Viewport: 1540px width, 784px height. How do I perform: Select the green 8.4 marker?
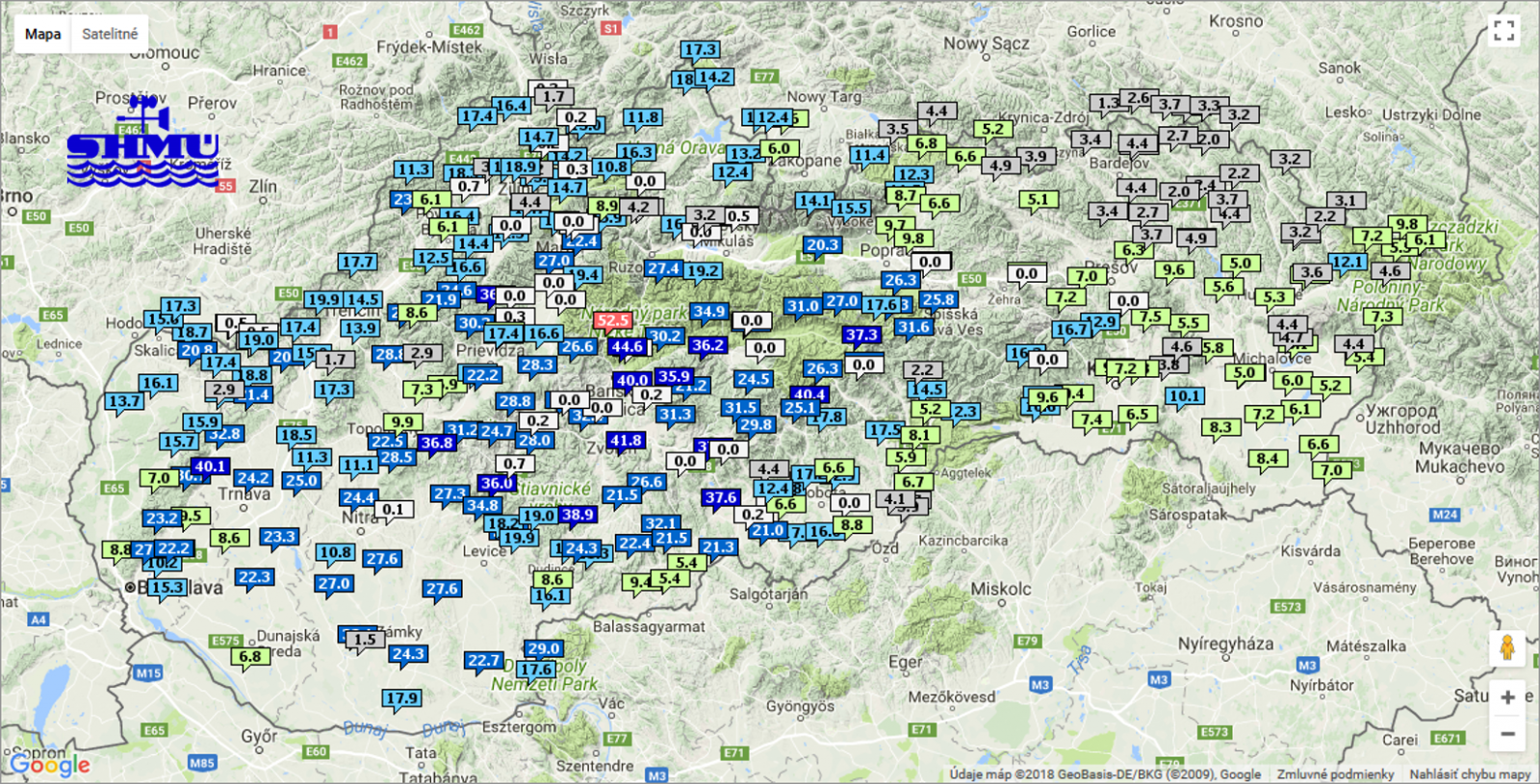[1268, 460]
